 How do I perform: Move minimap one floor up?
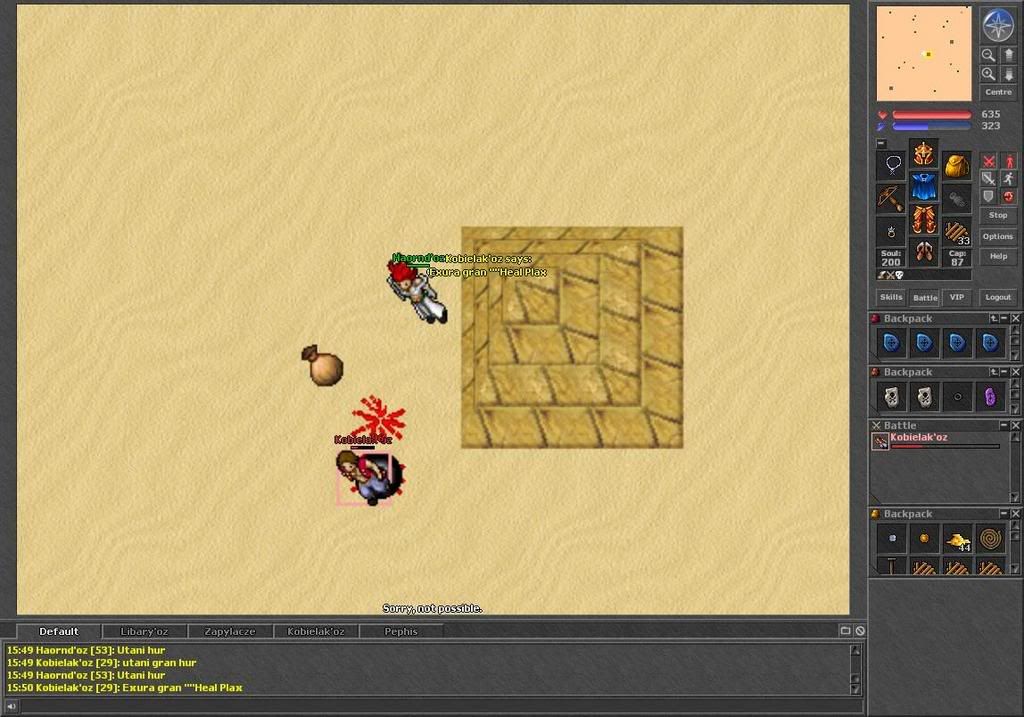1008,55
